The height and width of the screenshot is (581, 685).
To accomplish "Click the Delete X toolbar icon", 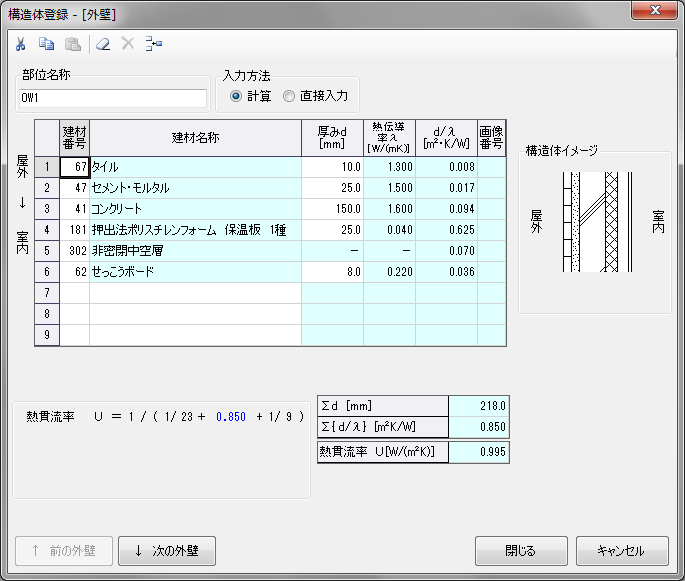I will (127, 44).
